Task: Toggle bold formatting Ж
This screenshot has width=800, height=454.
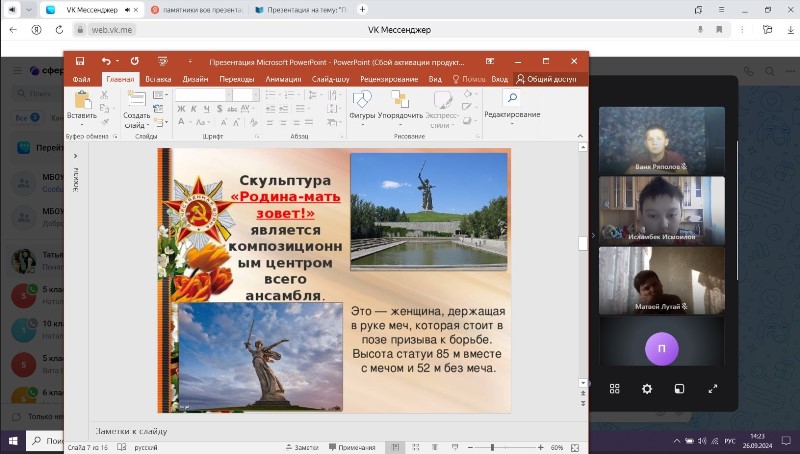Action: tap(181, 109)
